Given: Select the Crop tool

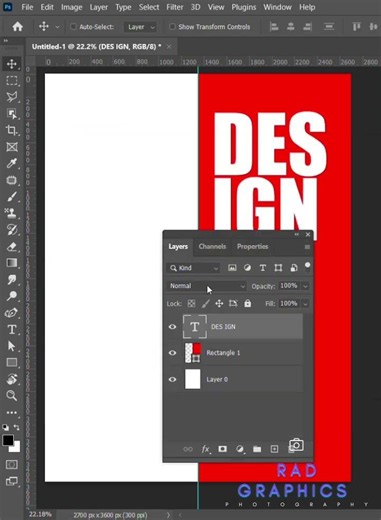Looking at the screenshot, I should (12, 130).
